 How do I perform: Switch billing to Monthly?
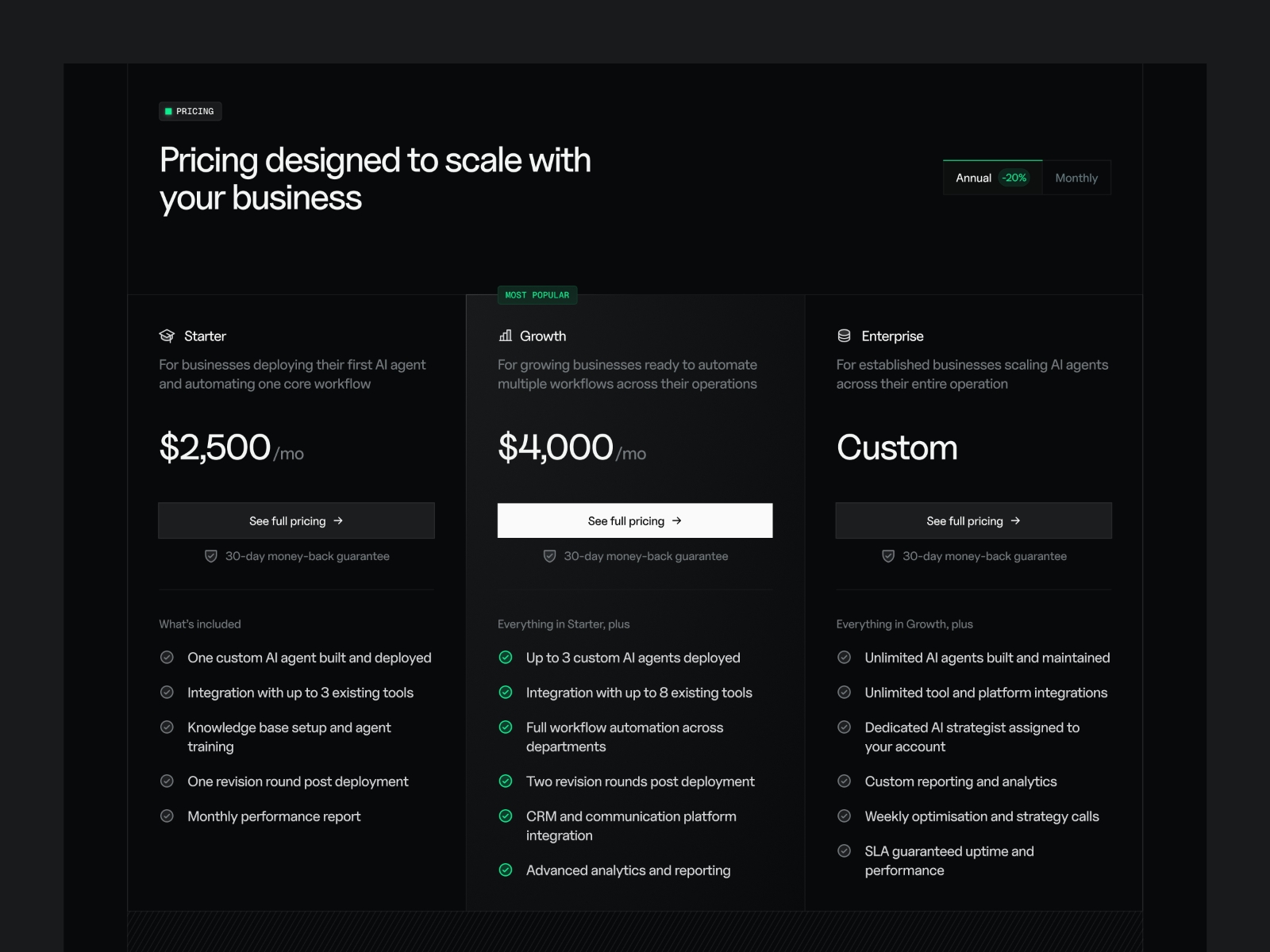[1076, 178]
